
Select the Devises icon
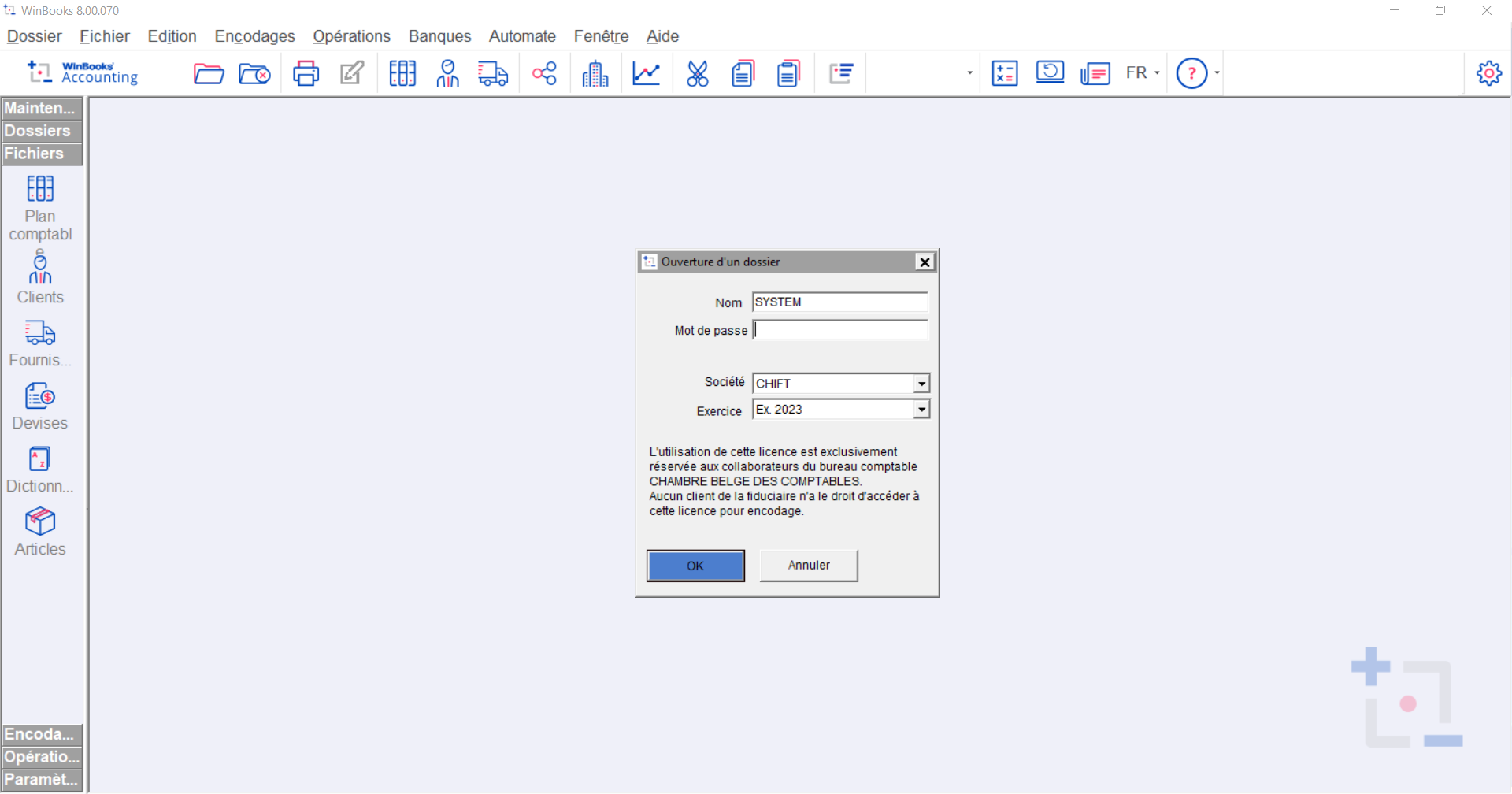tap(39, 395)
